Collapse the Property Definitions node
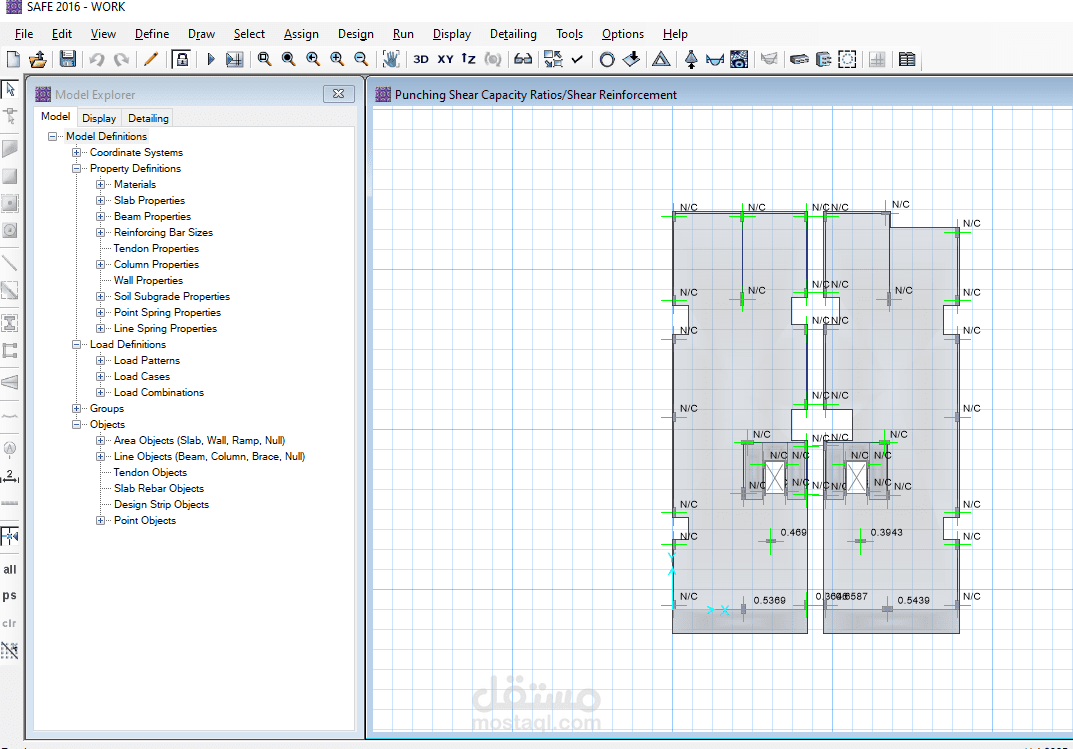Image resolution: width=1073 pixels, height=749 pixels. (x=77, y=168)
